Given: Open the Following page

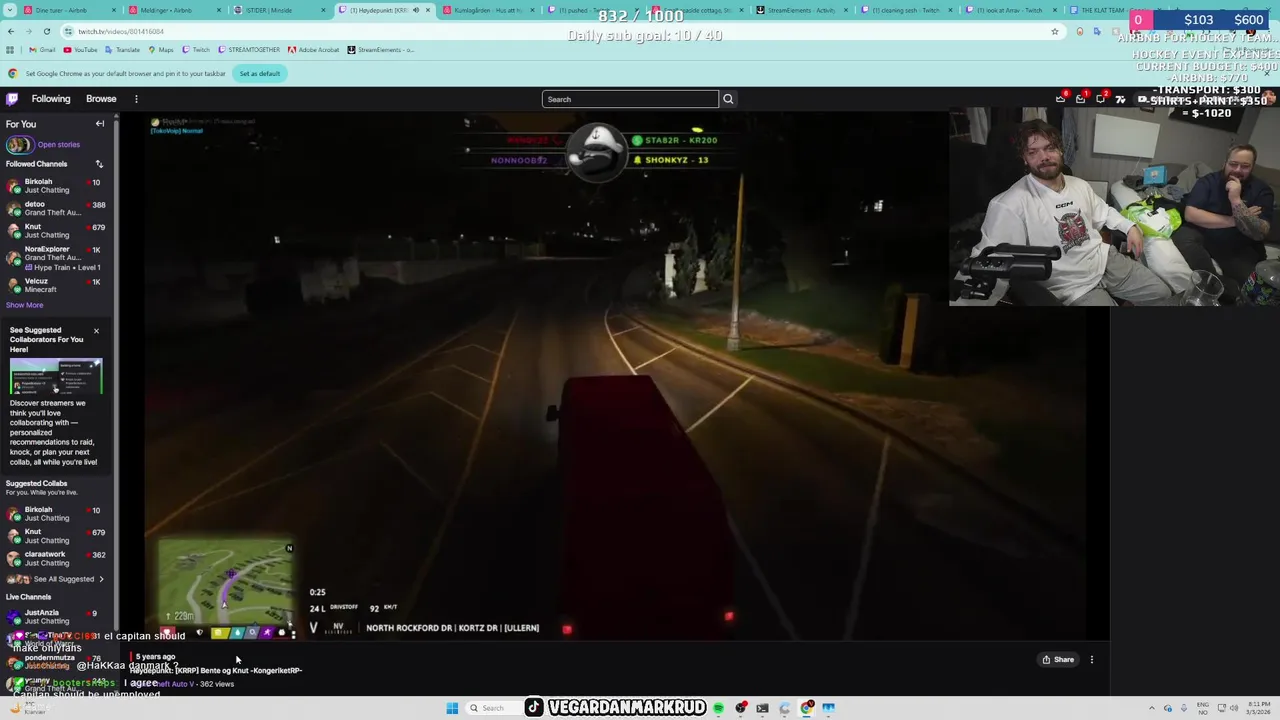Looking at the screenshot, I should pos(51,99).
